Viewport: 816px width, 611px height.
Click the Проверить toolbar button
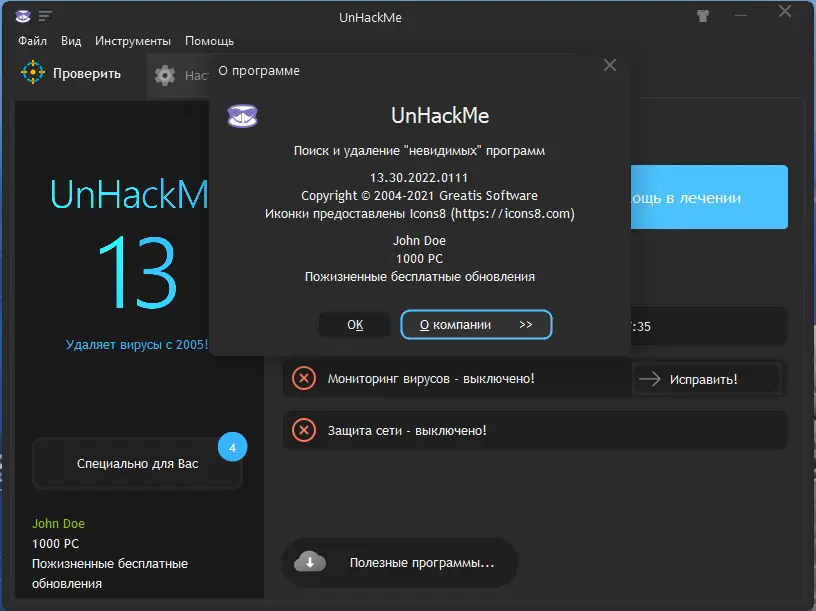tap(72, 73)
